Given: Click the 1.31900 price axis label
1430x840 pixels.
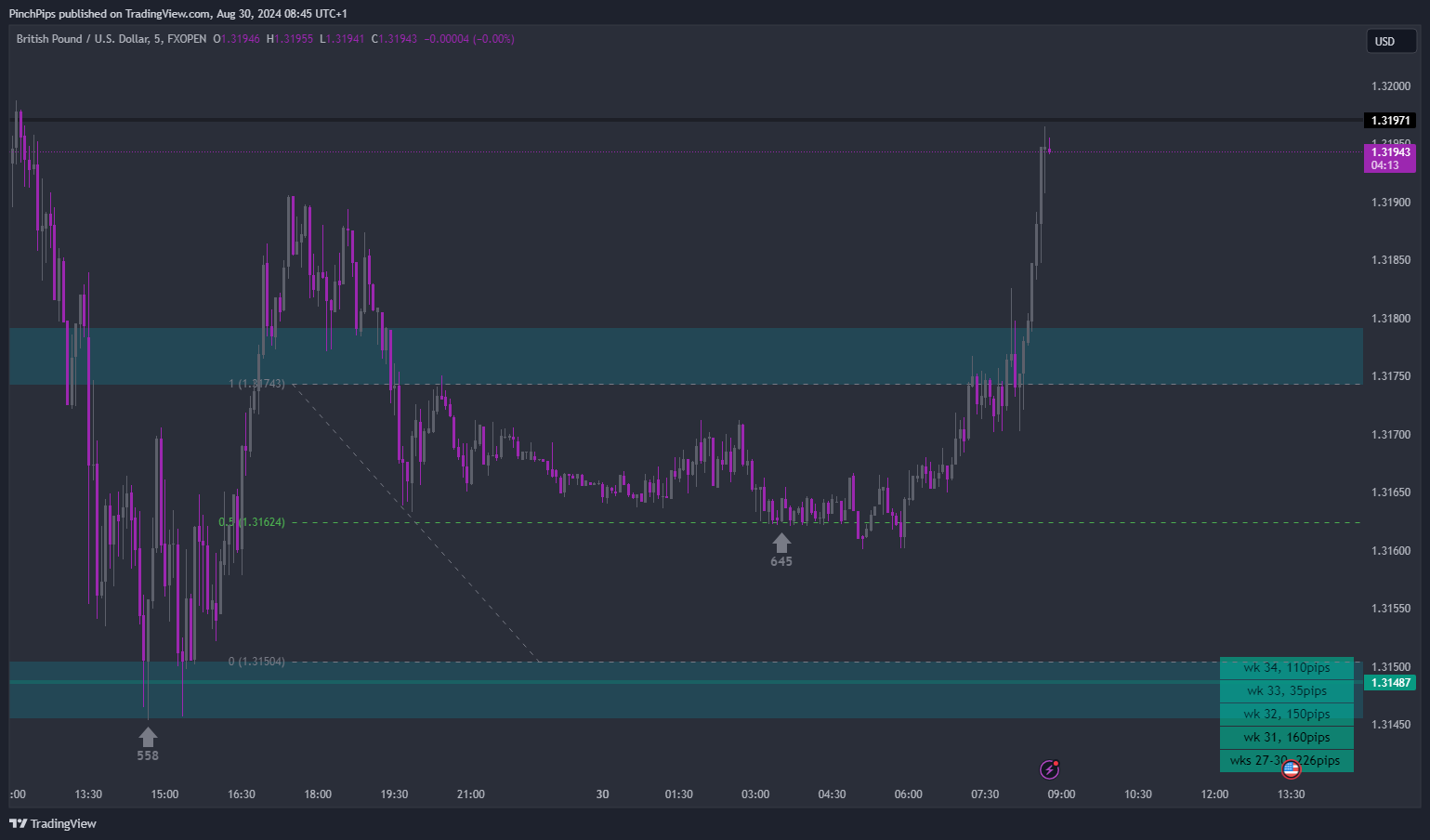Looking at the screenshot, I should [x=1390, y=203].
